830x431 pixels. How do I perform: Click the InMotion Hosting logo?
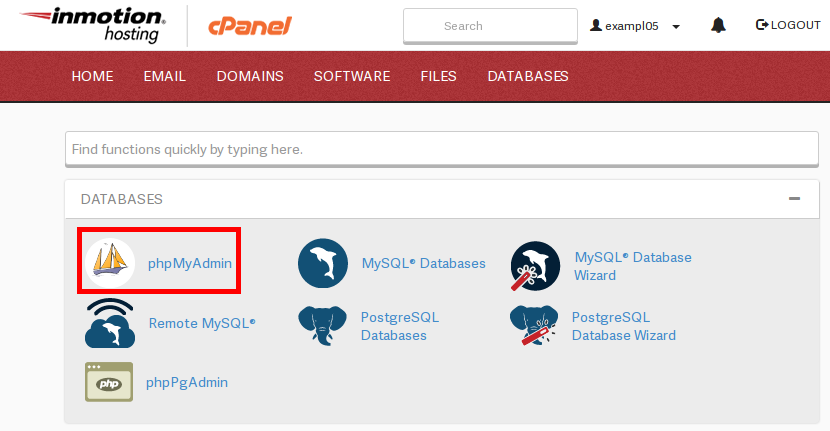(x=93, y=25)
